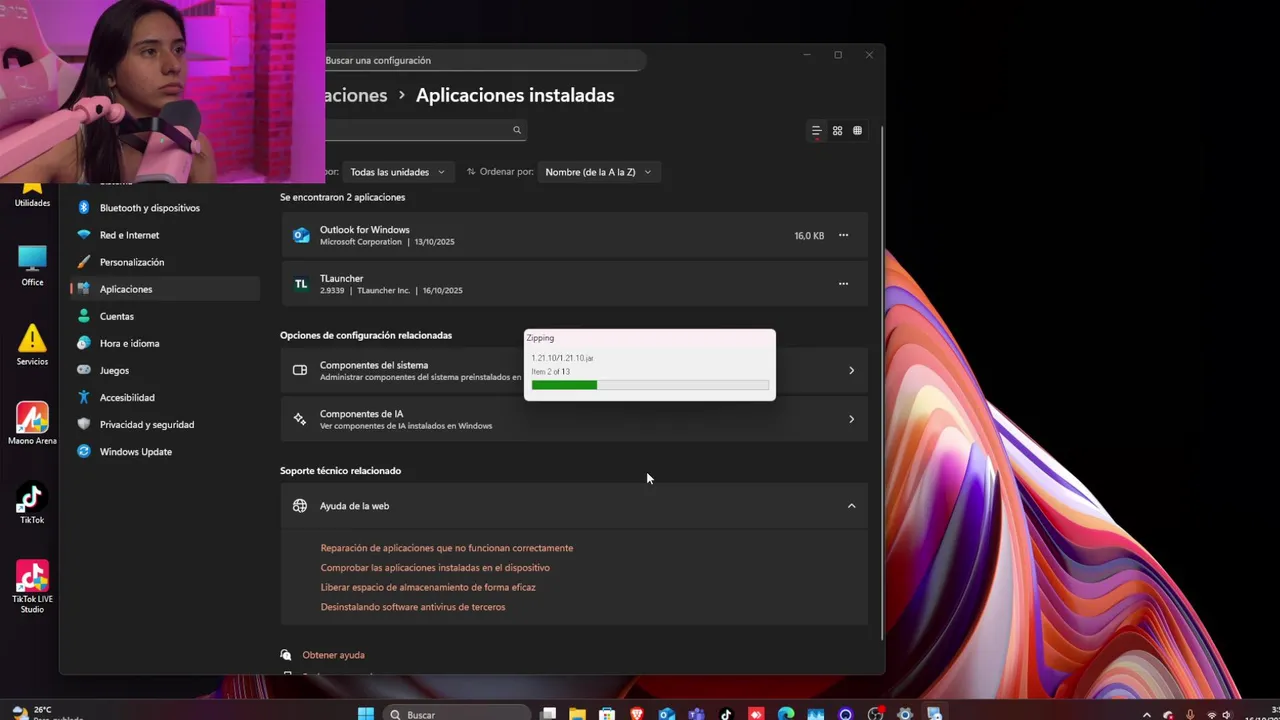Open Brave browser from the taskbar
Image resolution: width=1280 pixels, height=720 pixels.
click(637, 714)
